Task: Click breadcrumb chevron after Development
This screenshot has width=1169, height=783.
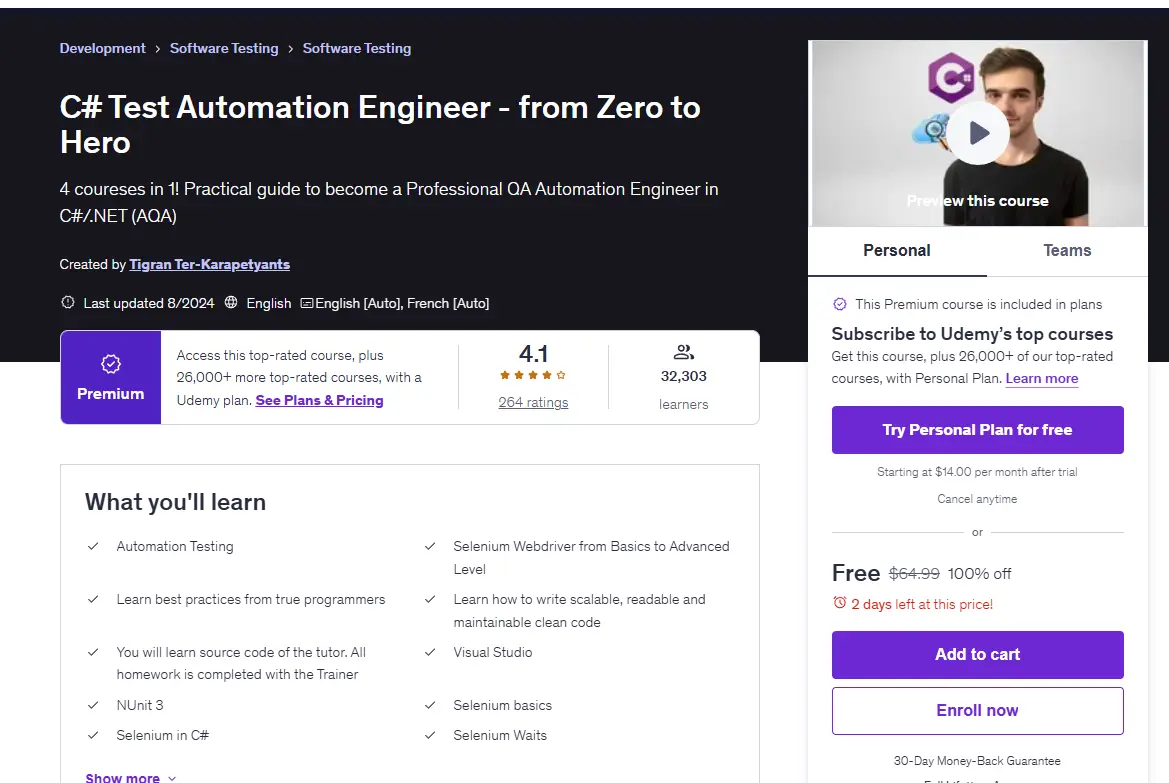Action: (x=157, y=49)
